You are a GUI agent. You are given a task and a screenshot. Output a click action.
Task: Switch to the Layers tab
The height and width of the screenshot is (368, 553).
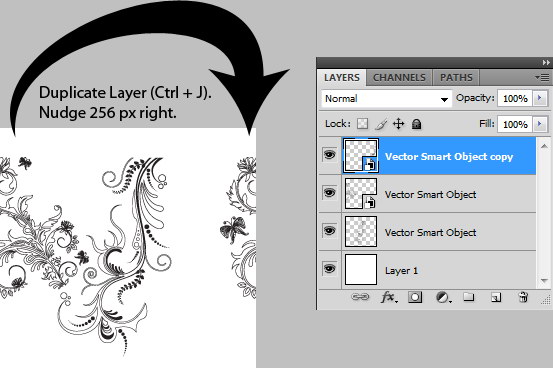tap(342, 78)
